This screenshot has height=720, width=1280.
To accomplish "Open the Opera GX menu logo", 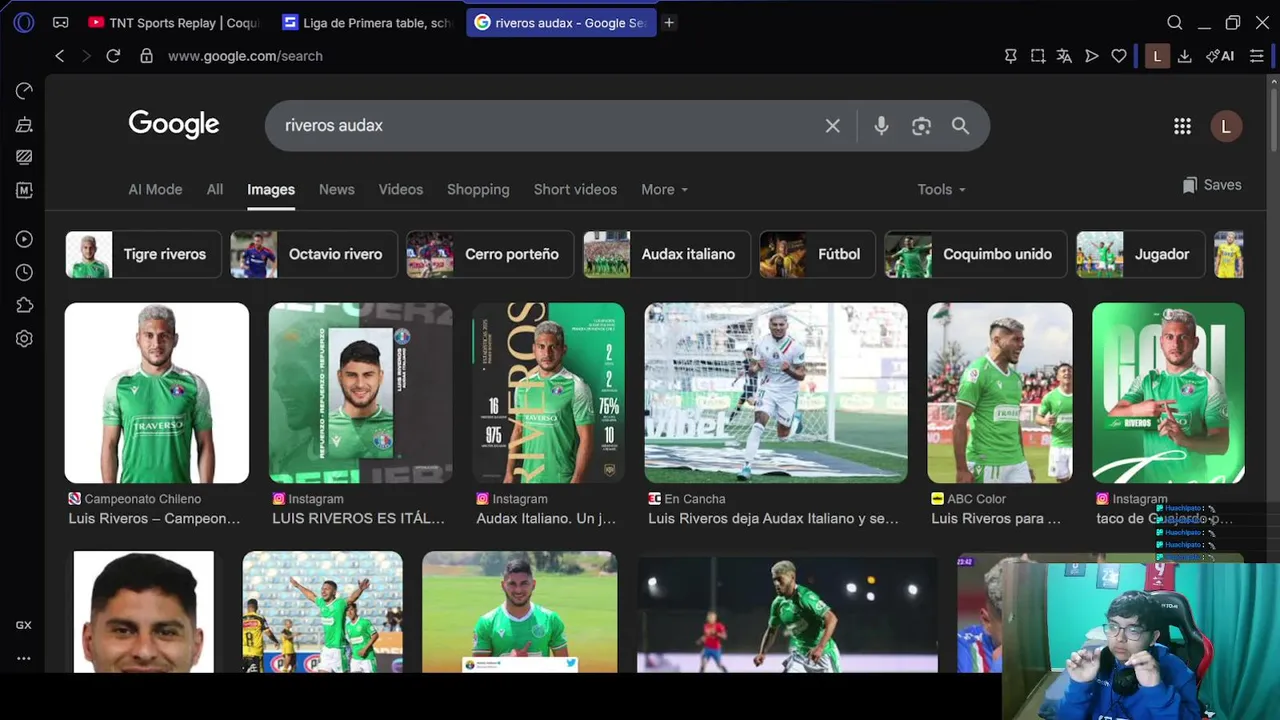I will (x=24, y=22).
